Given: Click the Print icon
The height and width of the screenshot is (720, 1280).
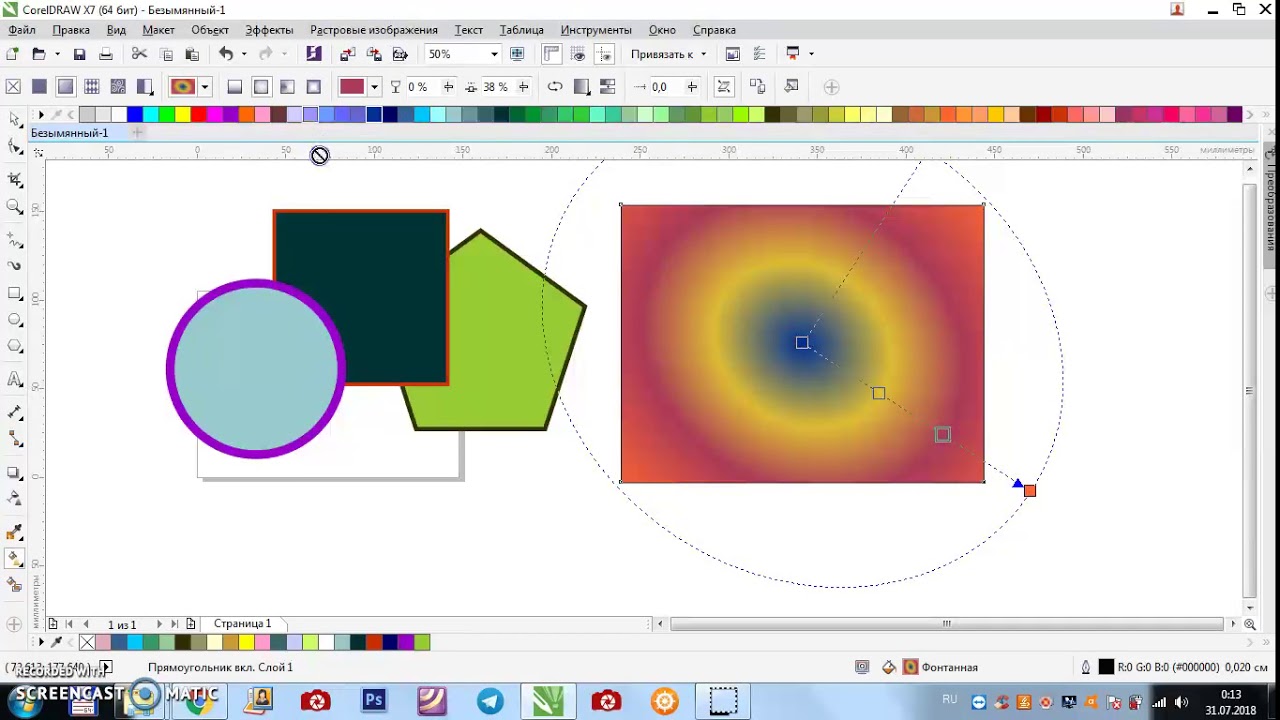Looking at the screenshot, I should [x=105, y=54].
